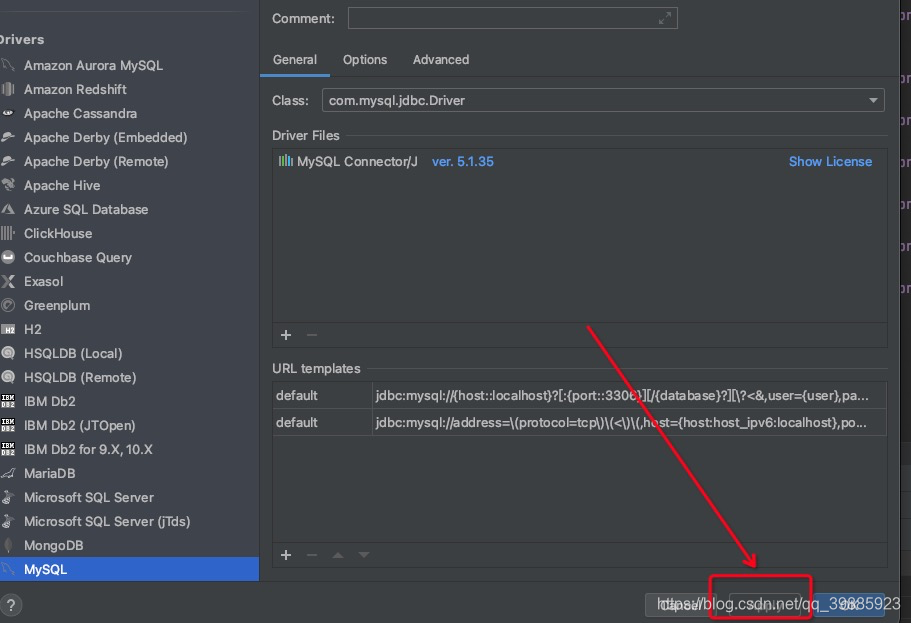Select Exasol driver

(x=129, y=281)
